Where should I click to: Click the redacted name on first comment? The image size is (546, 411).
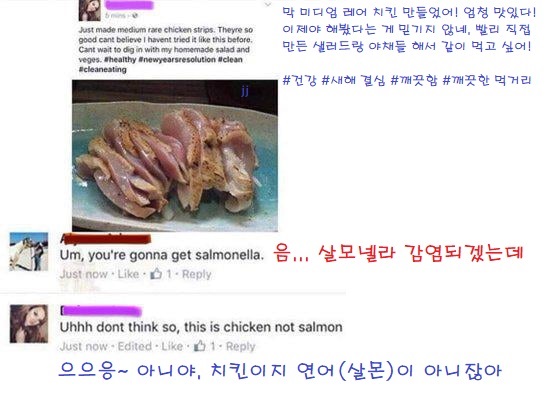click(x=106, y=239)
